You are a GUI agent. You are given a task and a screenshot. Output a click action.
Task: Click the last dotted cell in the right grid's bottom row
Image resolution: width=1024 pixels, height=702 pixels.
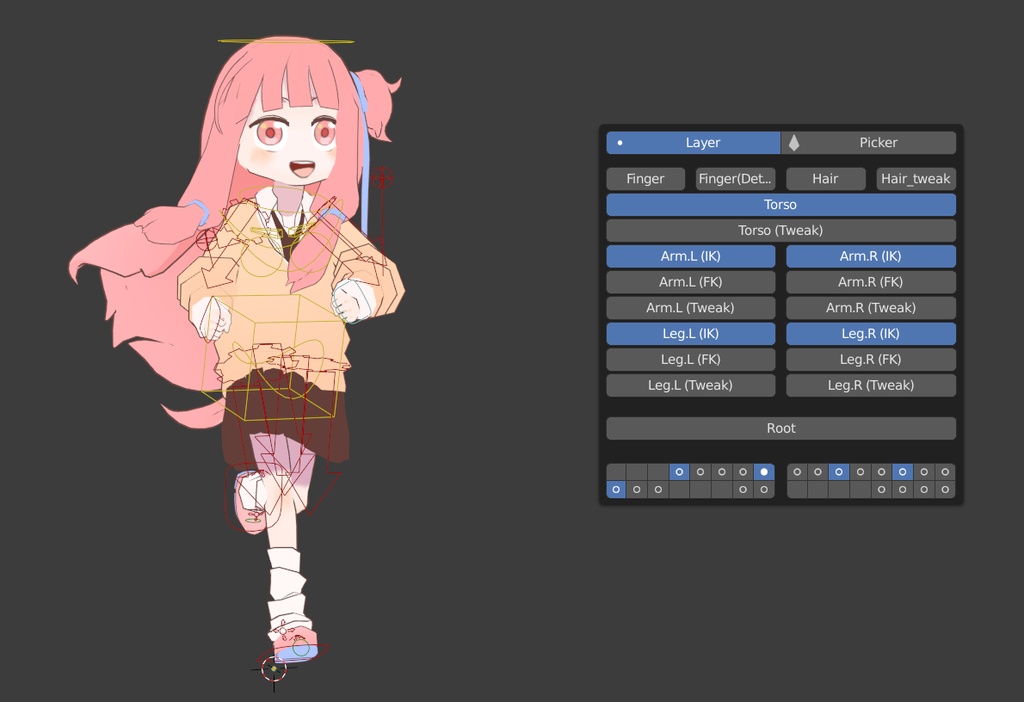pos(944,489)
